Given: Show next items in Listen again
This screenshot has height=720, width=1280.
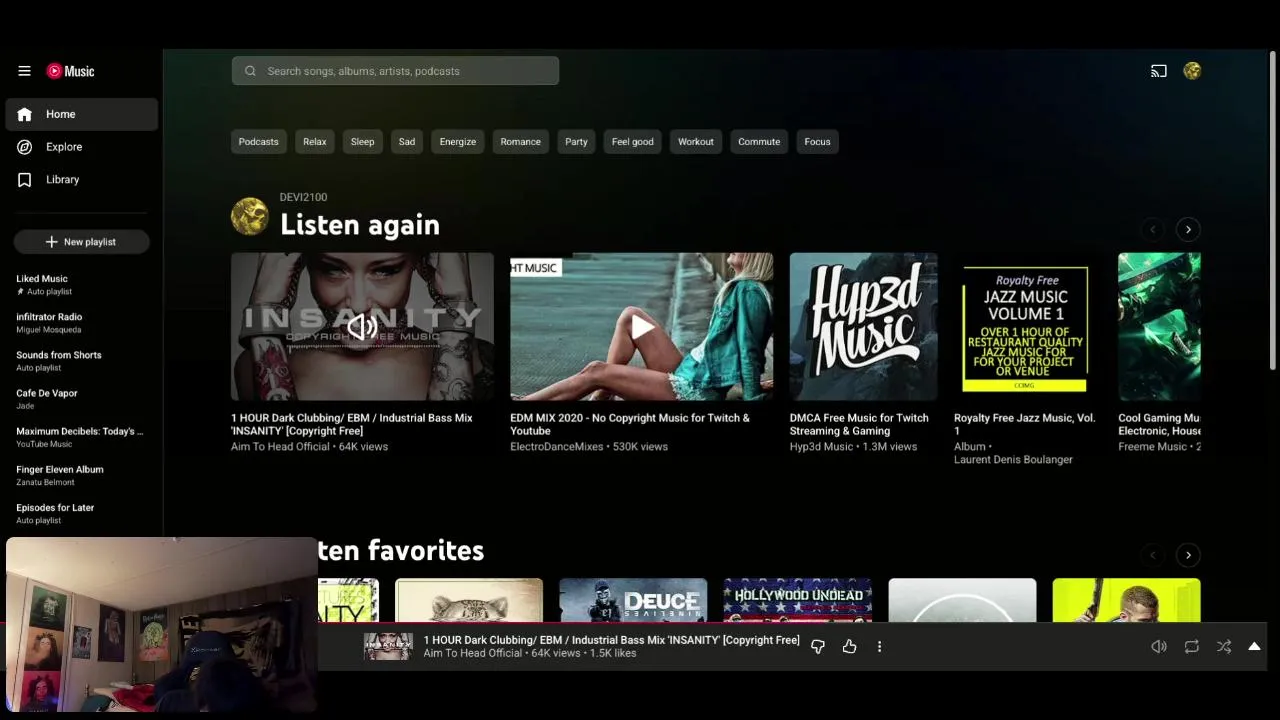Looking at the screenshot, I should 1188,230.
